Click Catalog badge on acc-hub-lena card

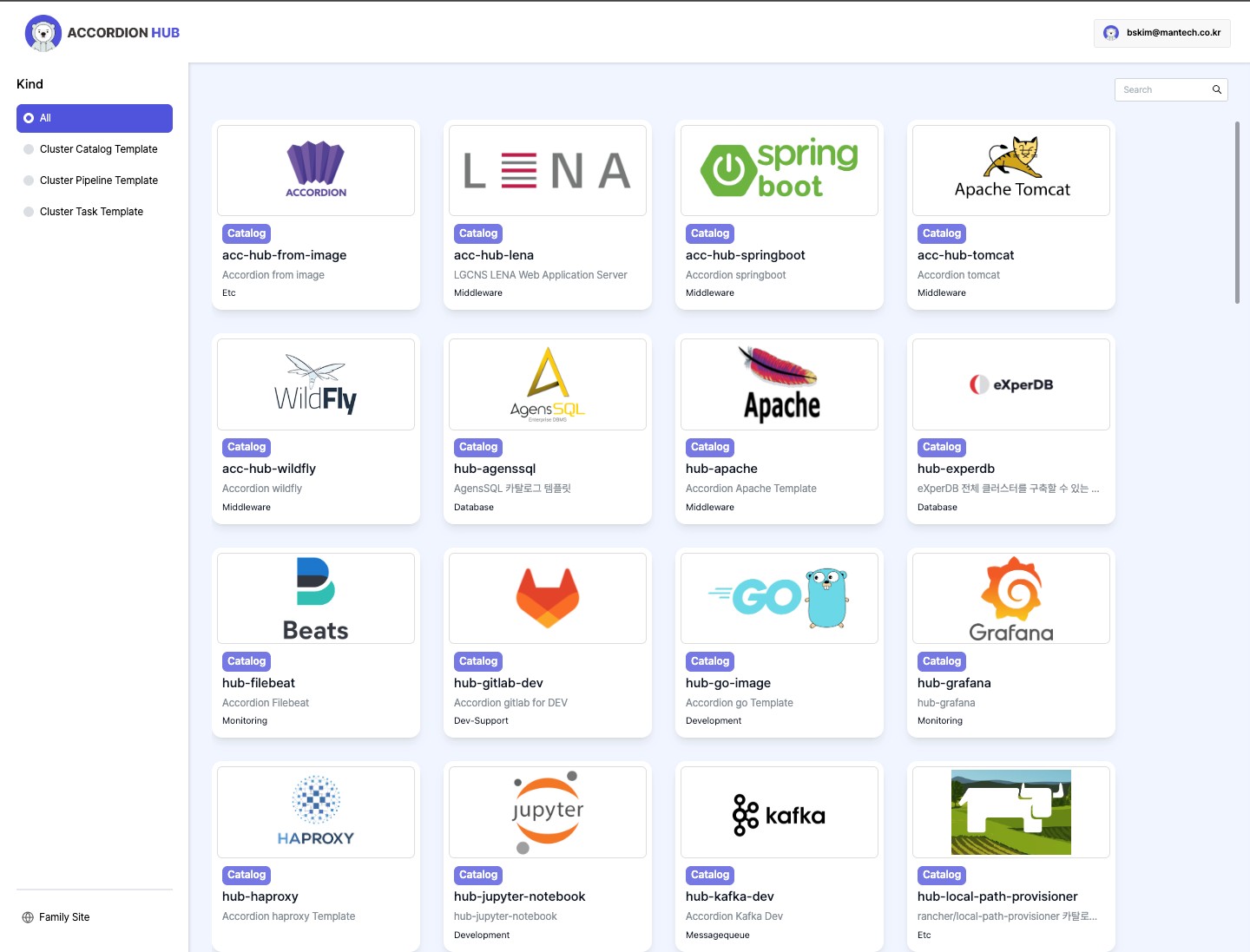(478, 233)
